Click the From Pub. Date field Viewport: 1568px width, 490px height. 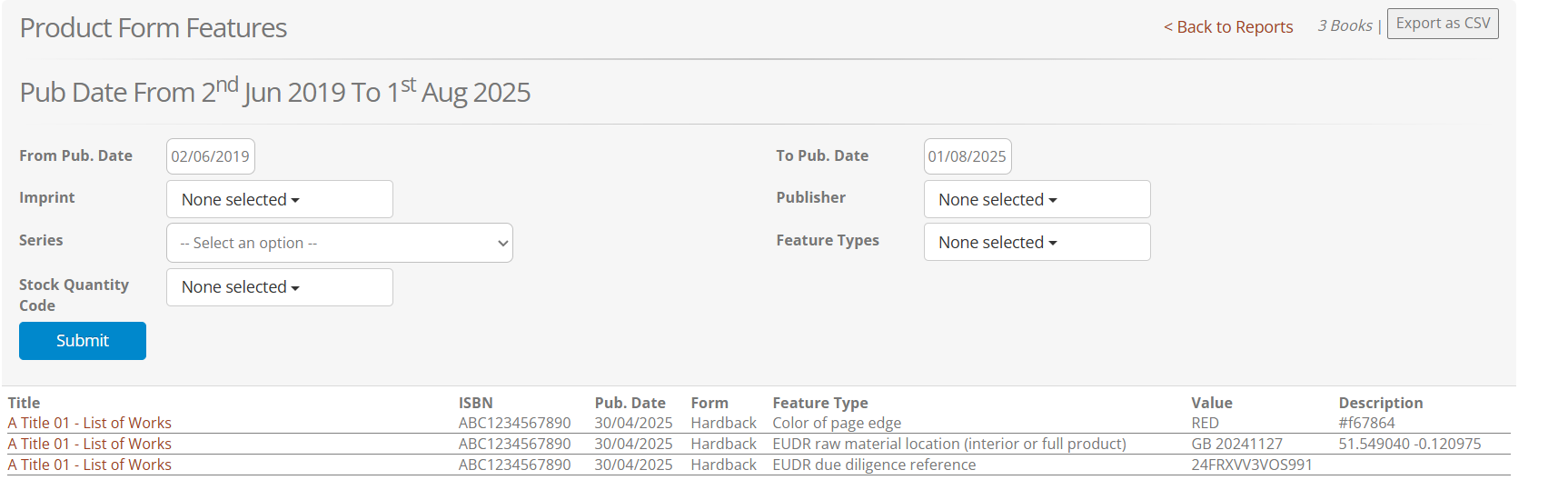[211, 156]
